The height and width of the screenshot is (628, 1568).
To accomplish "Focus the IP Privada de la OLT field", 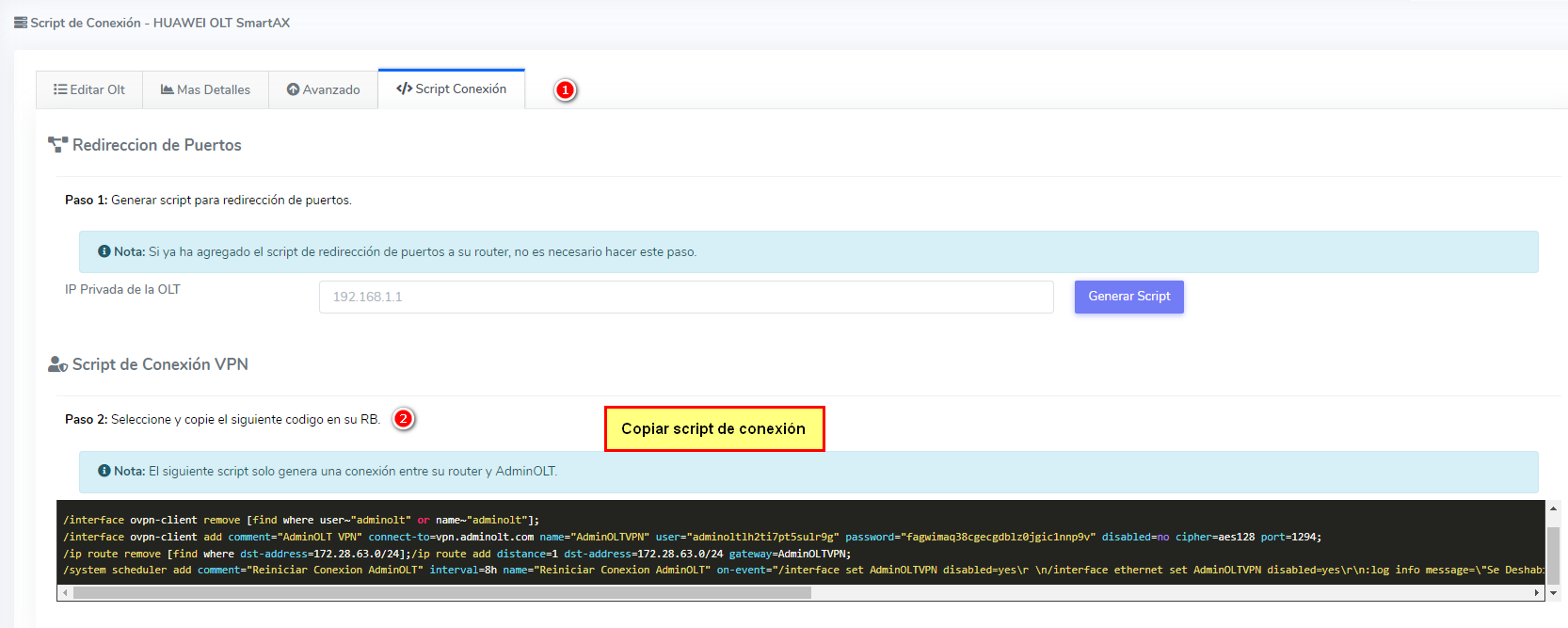I will tap(685, 297).
